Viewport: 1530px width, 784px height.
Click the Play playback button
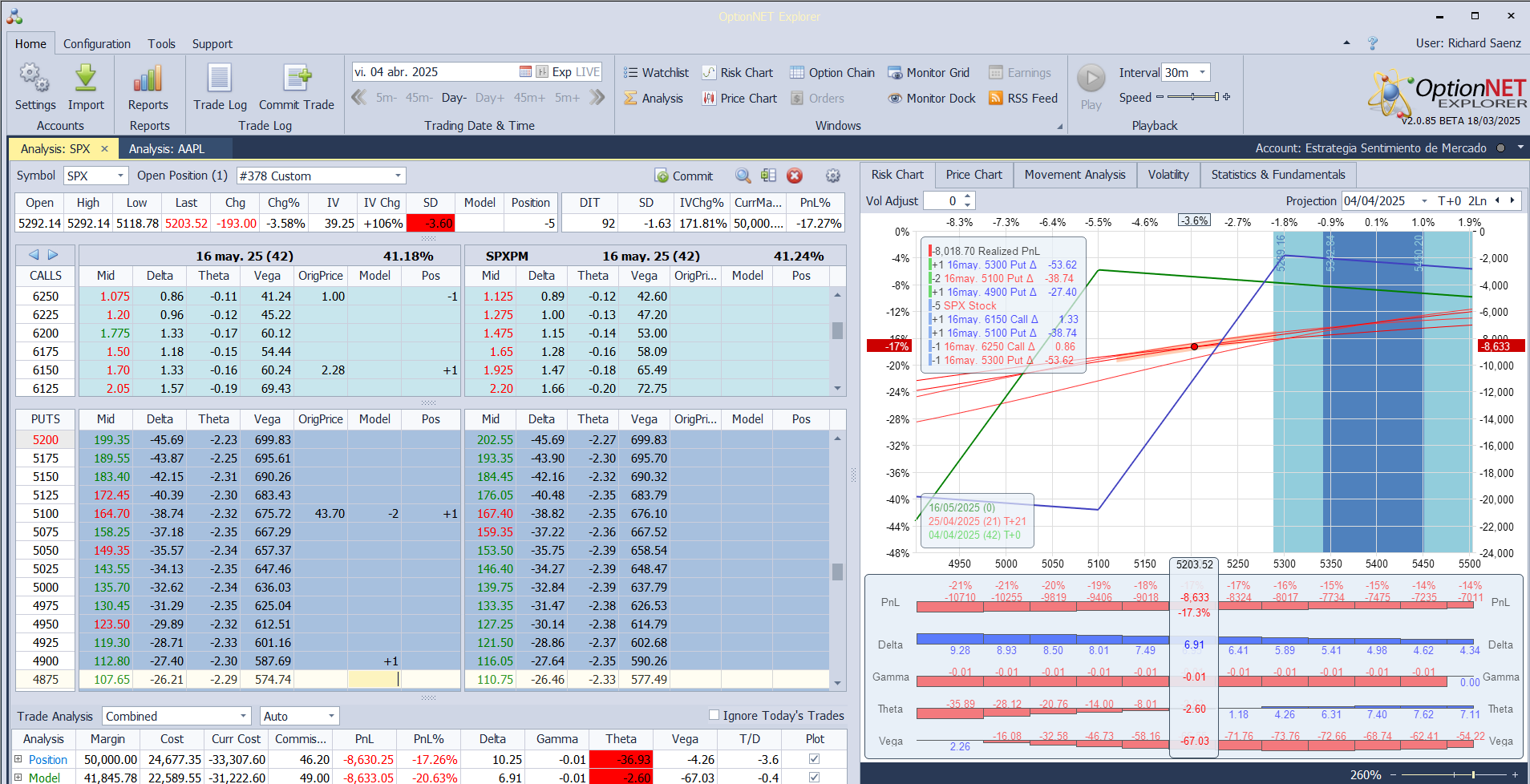[x=1091, y=87]
